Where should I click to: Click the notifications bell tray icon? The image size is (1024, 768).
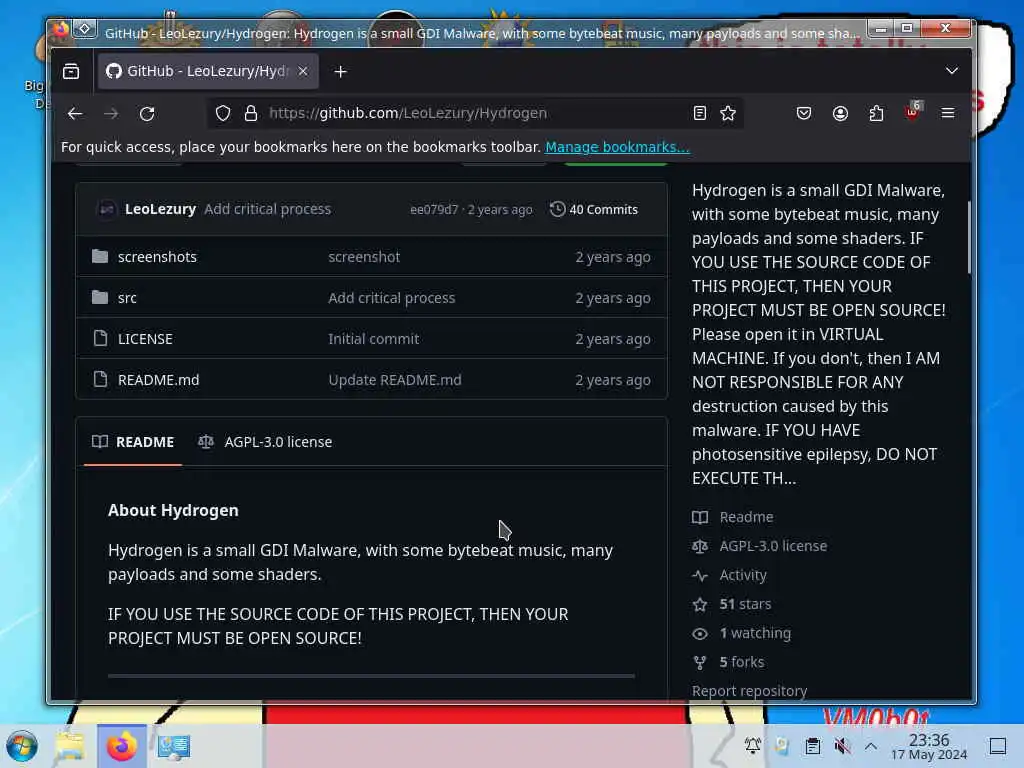(752, 746)
